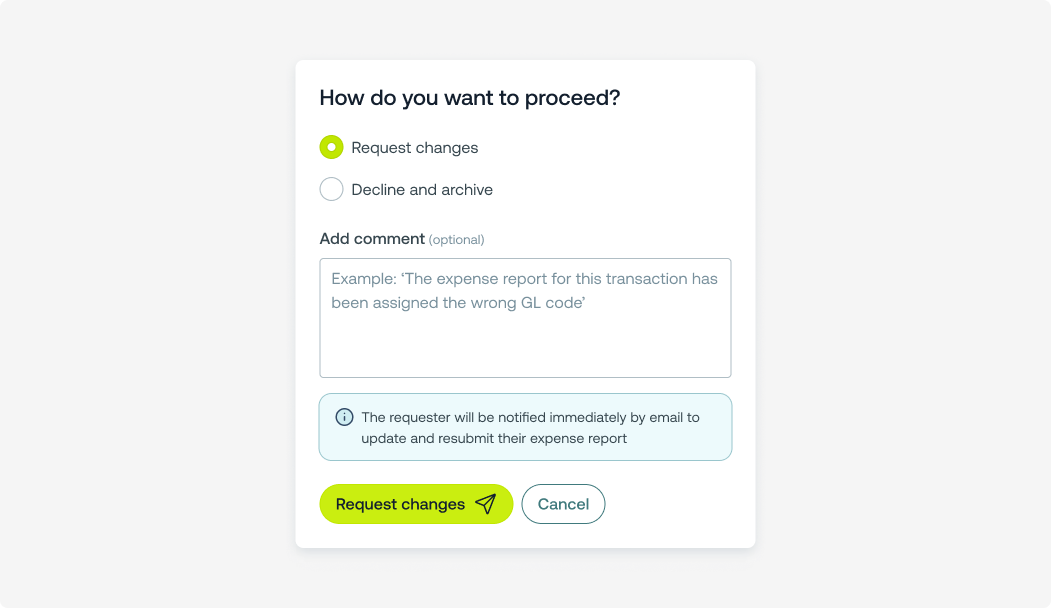Viewport: 1051px width, 608px height.
Task: Click the empty space below the placeholder text
Action: click(x=525, y=348)
